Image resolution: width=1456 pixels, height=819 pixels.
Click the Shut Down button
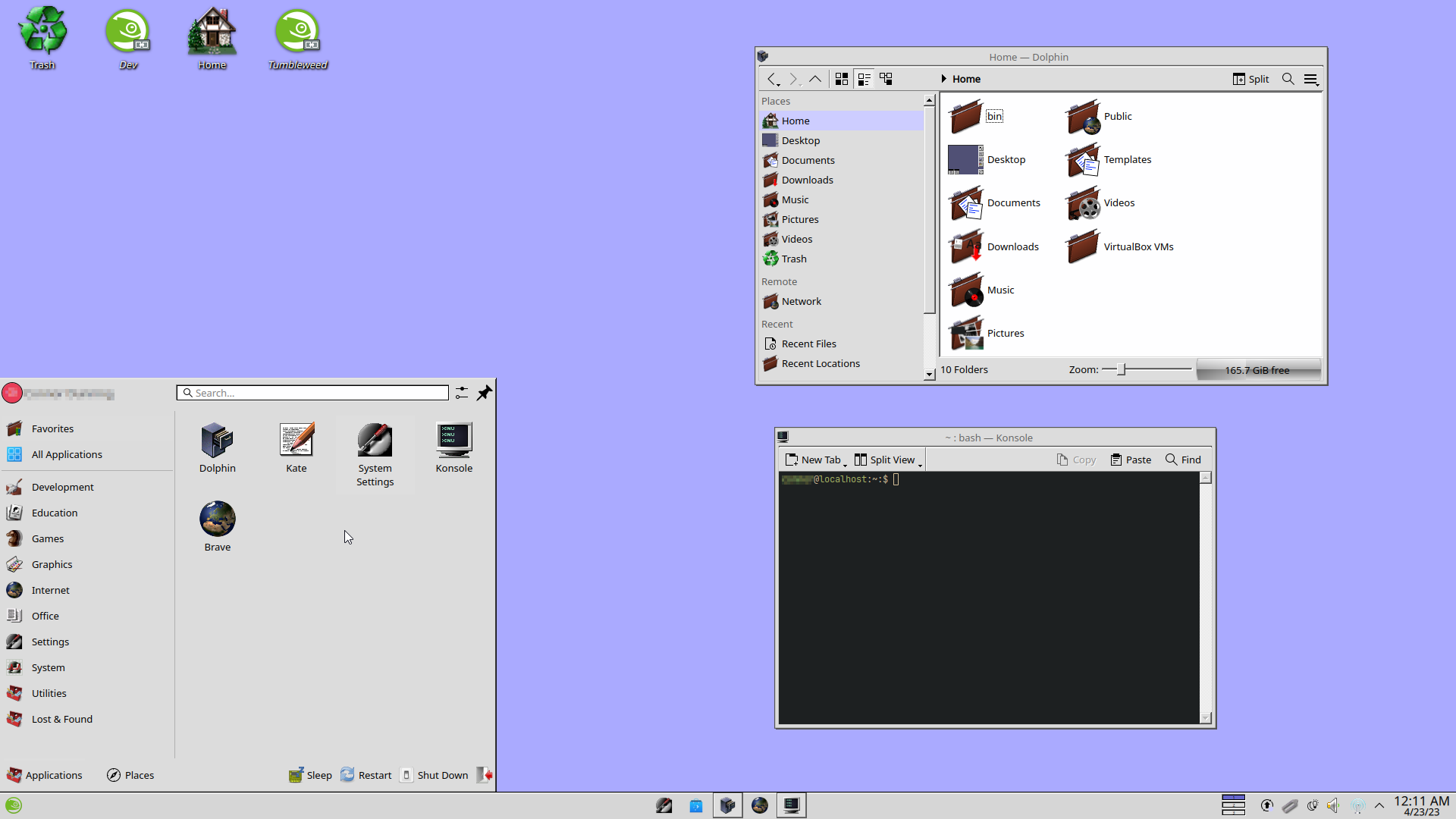coord(435,774)
